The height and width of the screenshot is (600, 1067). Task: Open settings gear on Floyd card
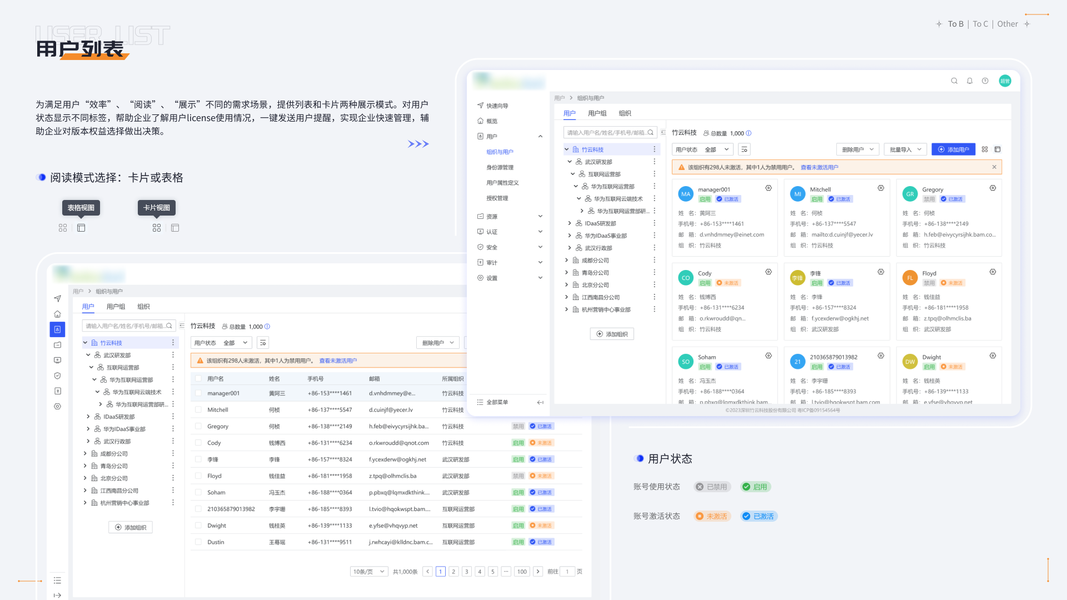pos(993,272)
